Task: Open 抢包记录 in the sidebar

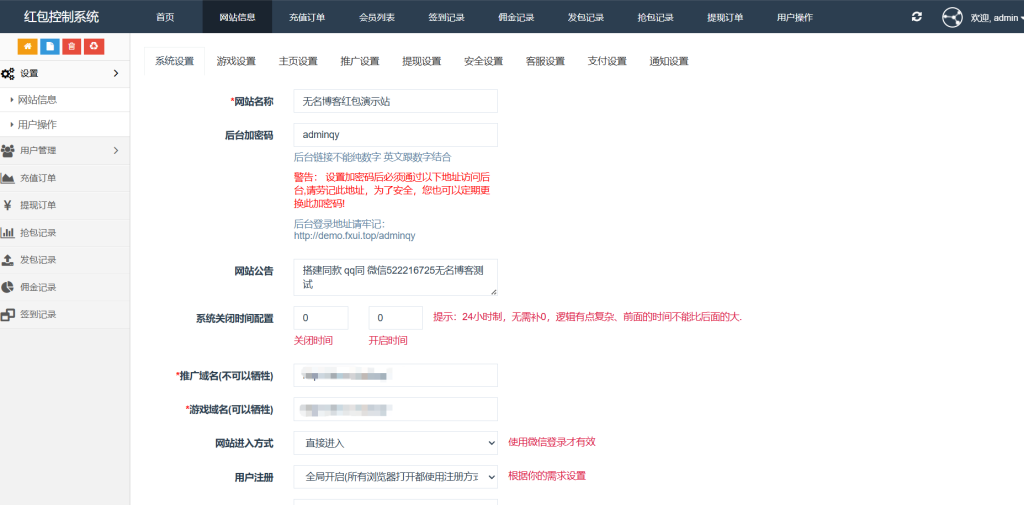Action: click(x=38, y=233)
